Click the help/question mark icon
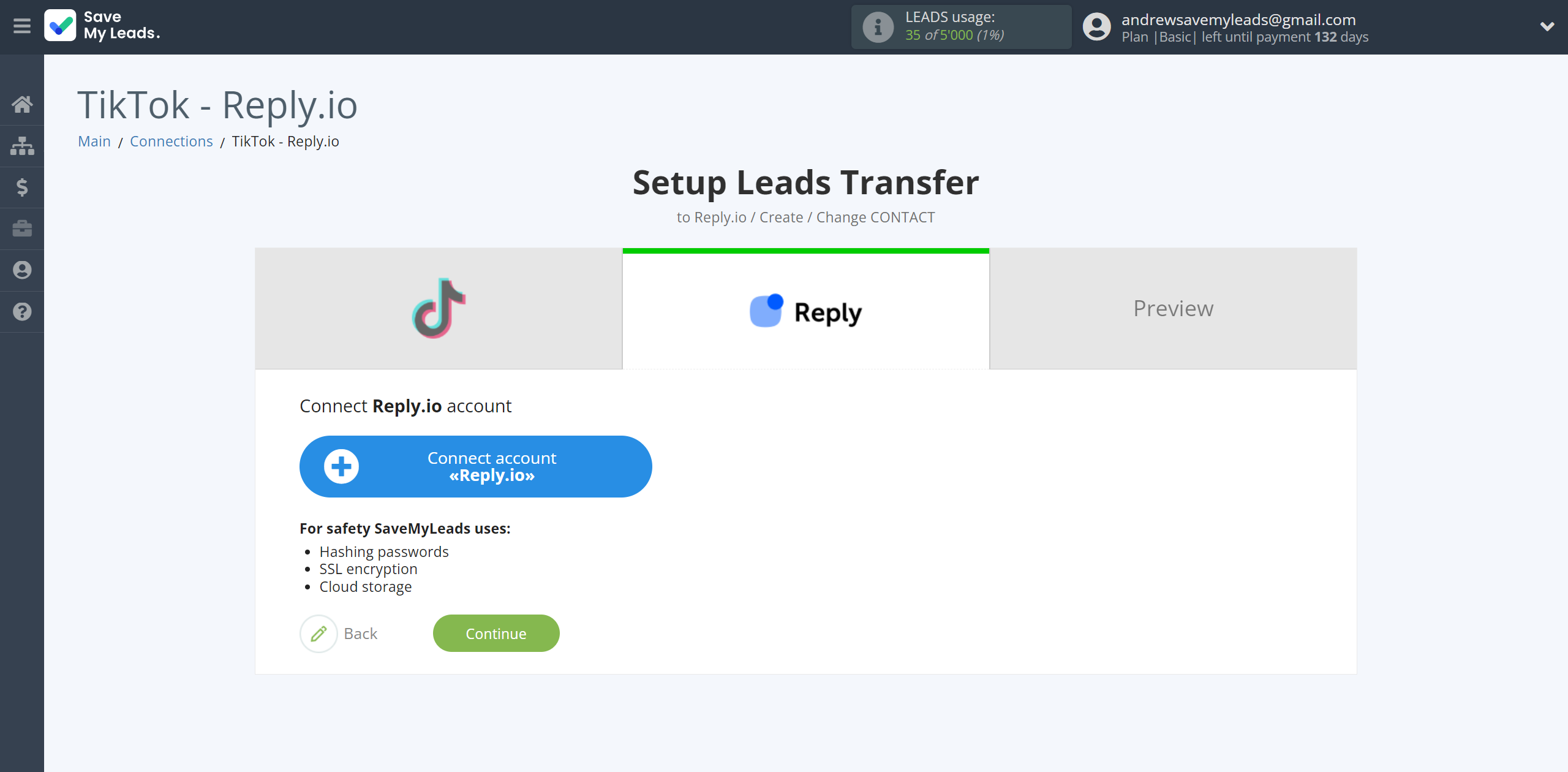The image size is (1568, 772). click(x=21, y=312)
